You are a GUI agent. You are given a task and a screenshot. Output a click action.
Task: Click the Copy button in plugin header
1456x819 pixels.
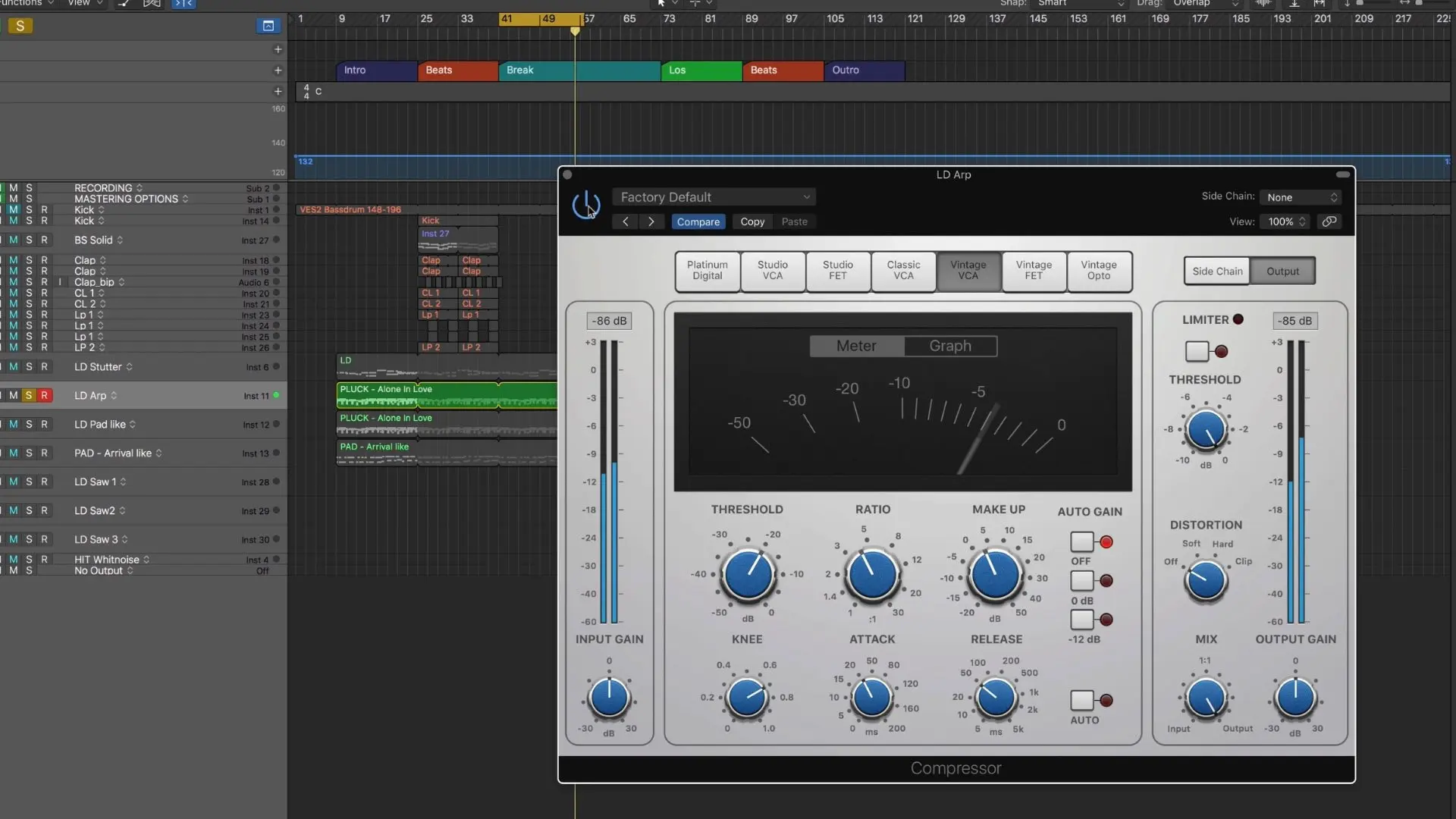pos(752,221)
